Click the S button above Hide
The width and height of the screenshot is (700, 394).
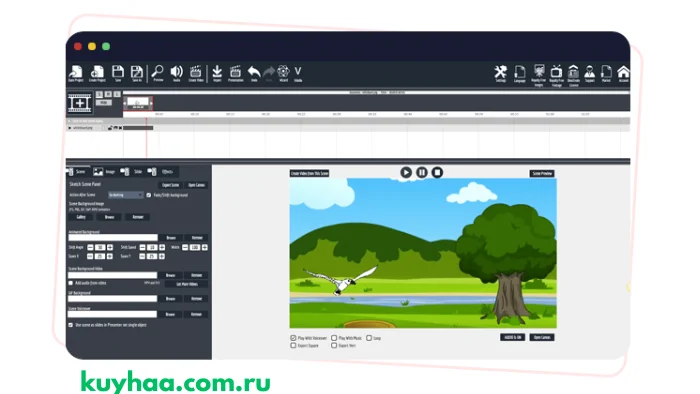(99, 95)
